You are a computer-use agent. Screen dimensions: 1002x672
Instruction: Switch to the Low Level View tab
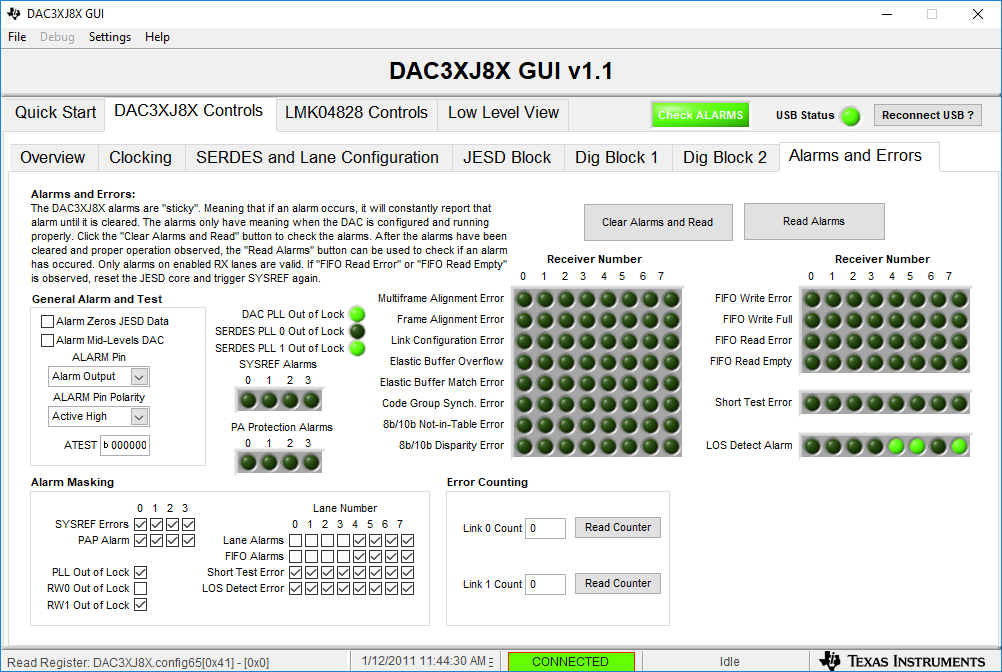(x=504, y=113)
